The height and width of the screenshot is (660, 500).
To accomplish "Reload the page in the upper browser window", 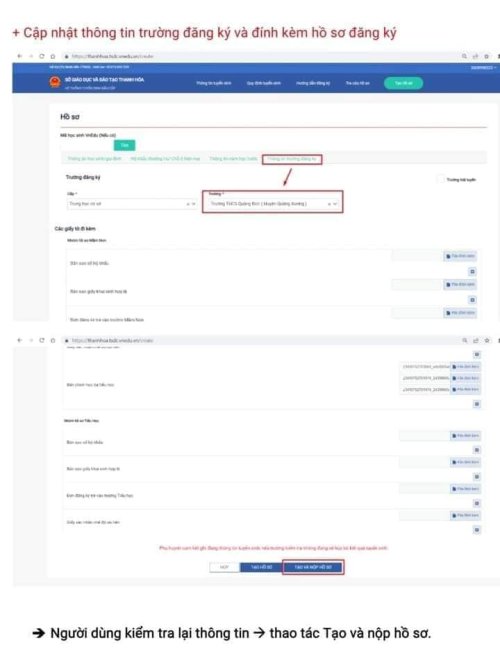I will (x=41, y=56).
